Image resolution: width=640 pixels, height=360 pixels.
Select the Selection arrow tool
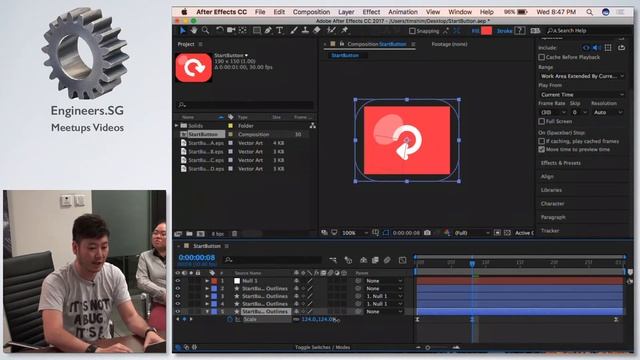pos(182,31)
